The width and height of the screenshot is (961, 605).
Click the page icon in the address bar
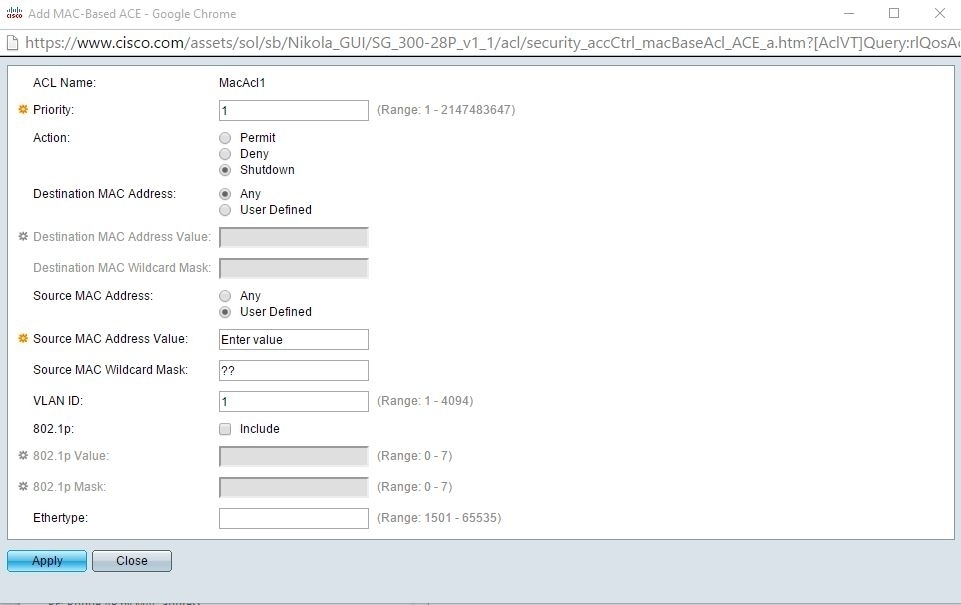click(11, 42)
